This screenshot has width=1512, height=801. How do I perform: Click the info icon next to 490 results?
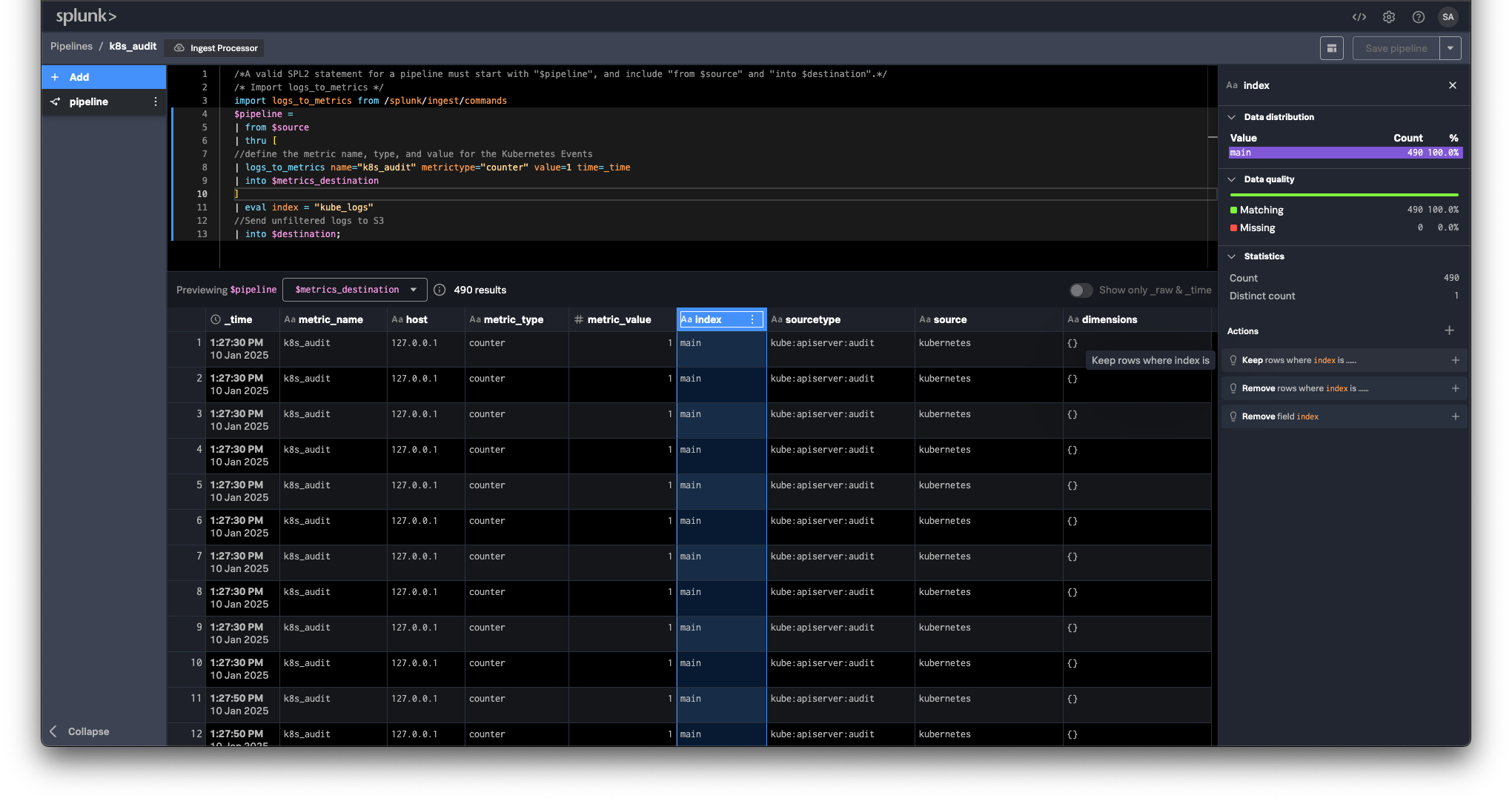pyautogui.click(x=440, y=290)
